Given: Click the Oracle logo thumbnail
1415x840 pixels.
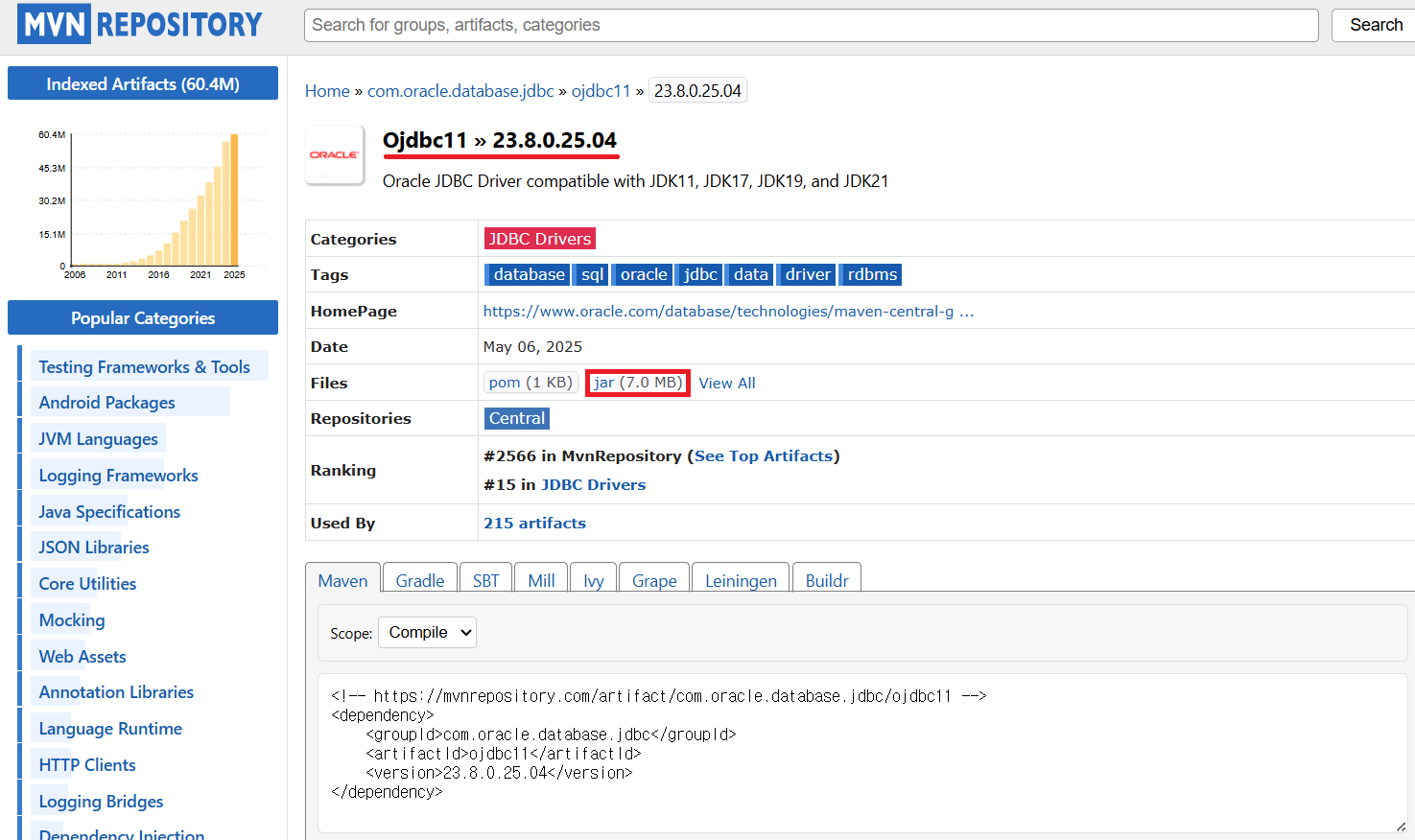Looking at the screenshot, I should (334, 154).
